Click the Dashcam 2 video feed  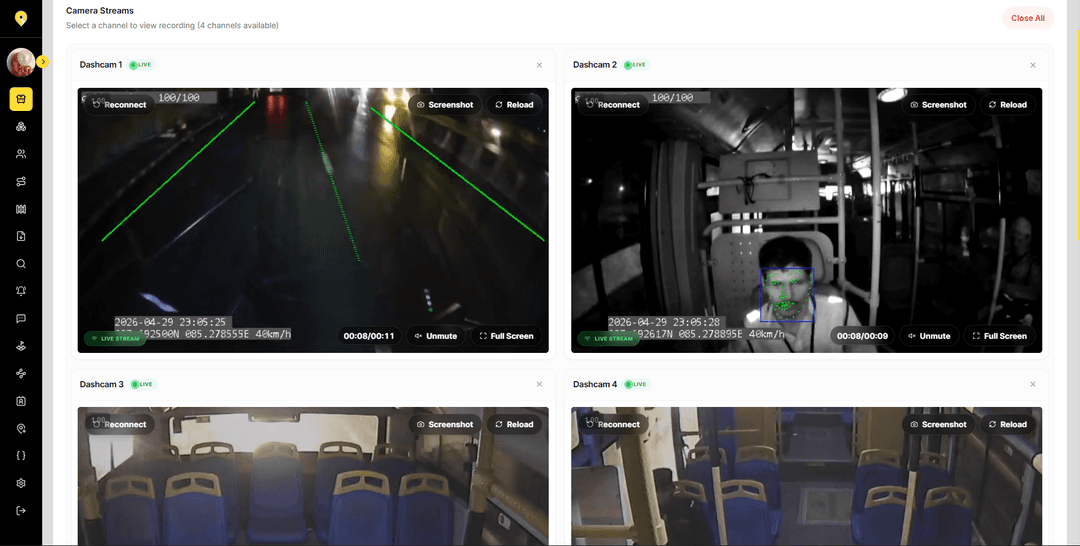click(x=807, y=220)
